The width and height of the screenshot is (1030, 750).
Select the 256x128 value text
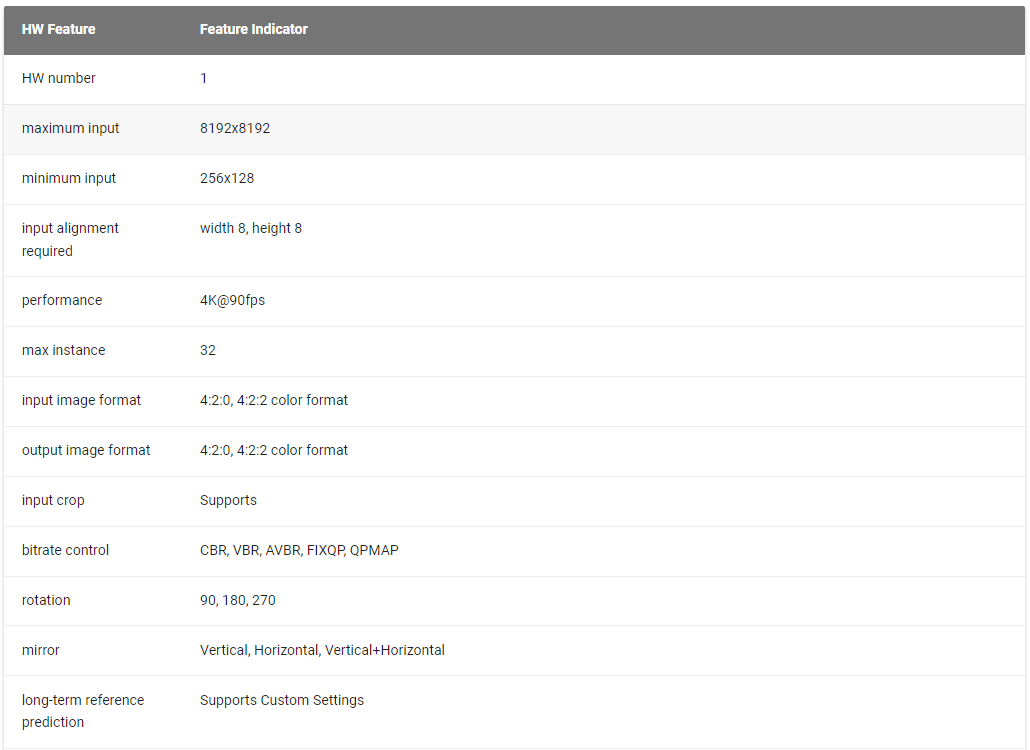[227, 178]
